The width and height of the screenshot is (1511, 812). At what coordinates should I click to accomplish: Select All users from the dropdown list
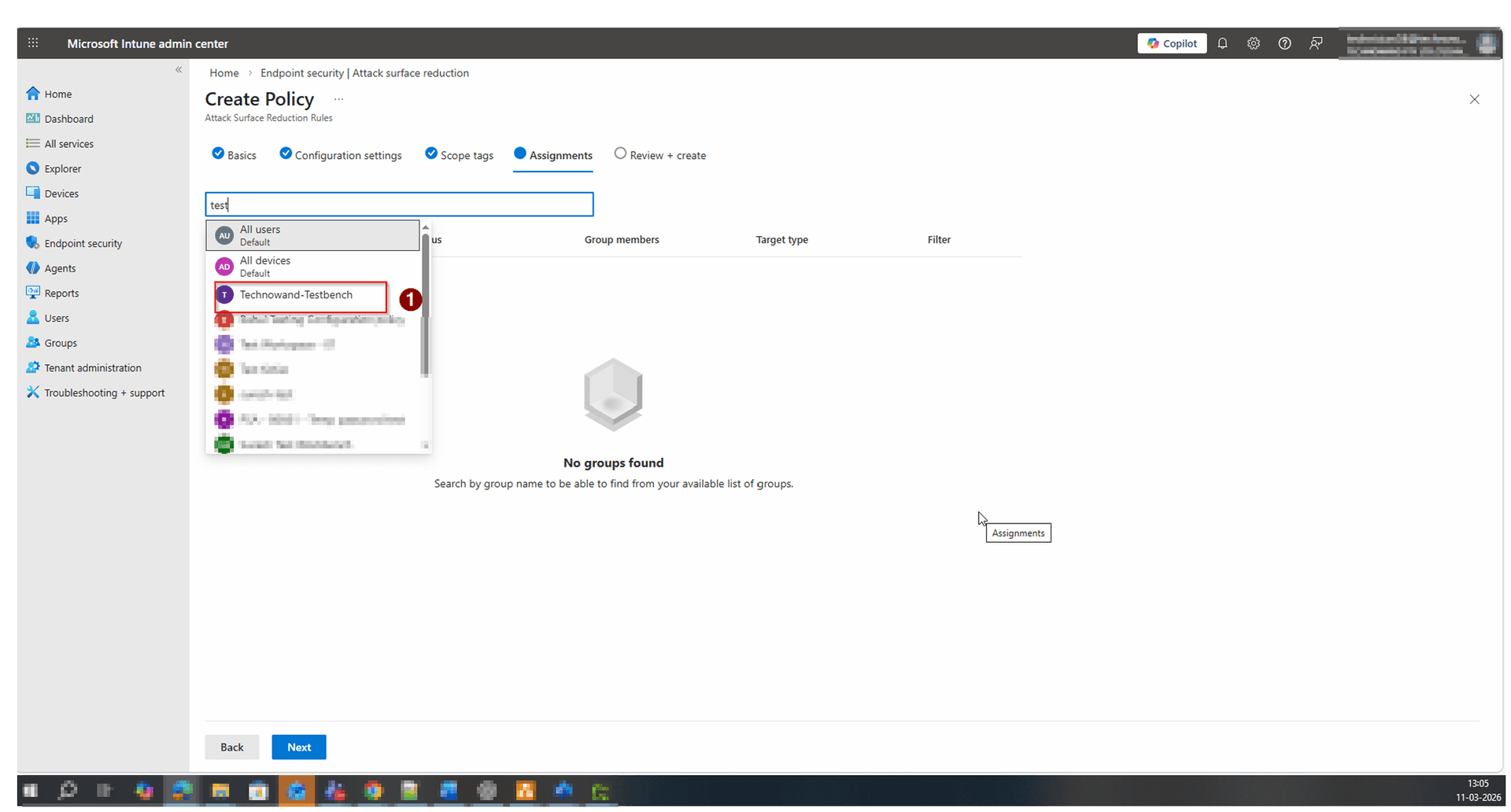click(313, 235)
